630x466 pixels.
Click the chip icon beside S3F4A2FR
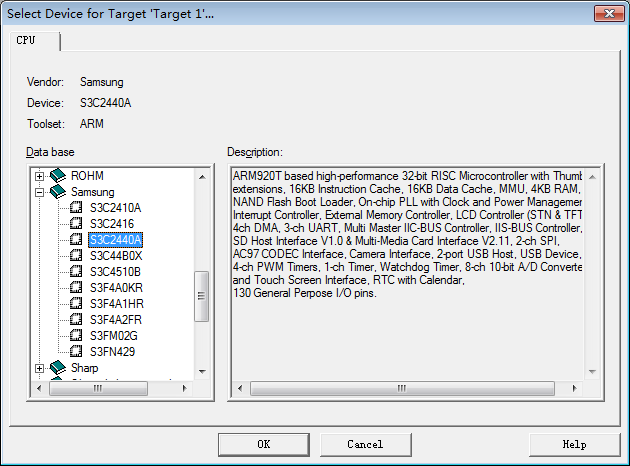coord(76,320)
